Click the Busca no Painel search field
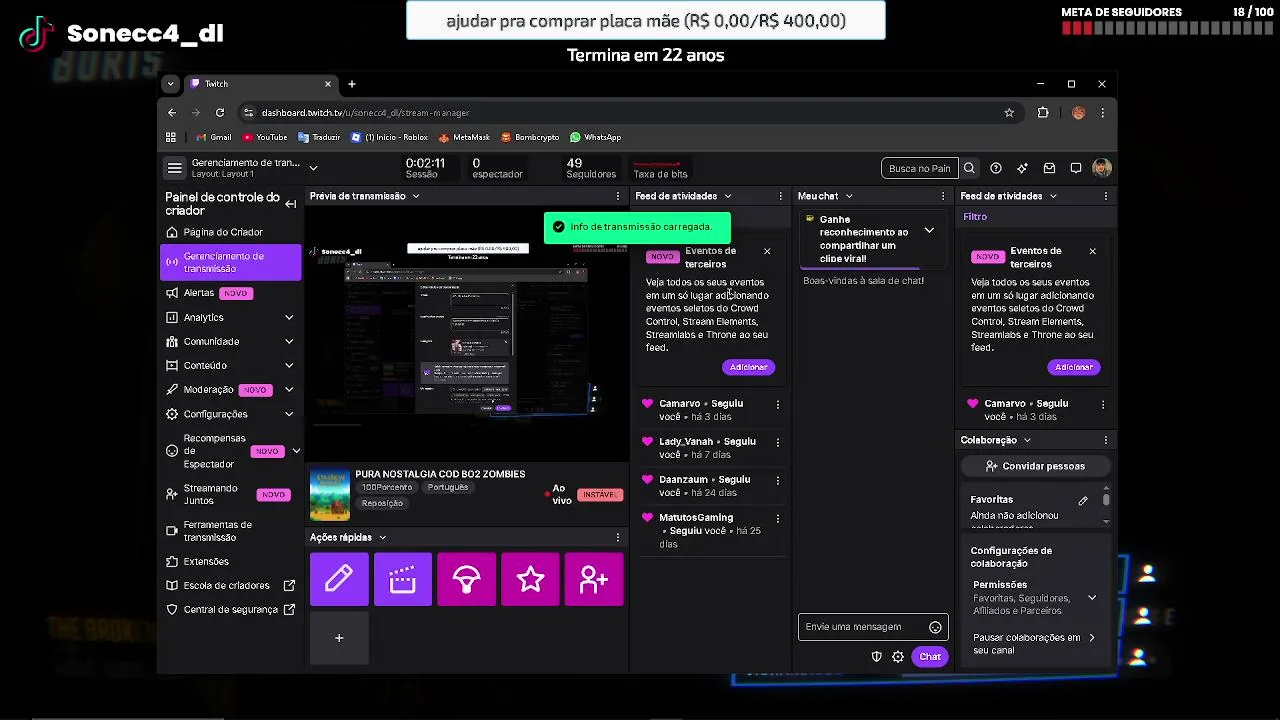 pos(919,168)
